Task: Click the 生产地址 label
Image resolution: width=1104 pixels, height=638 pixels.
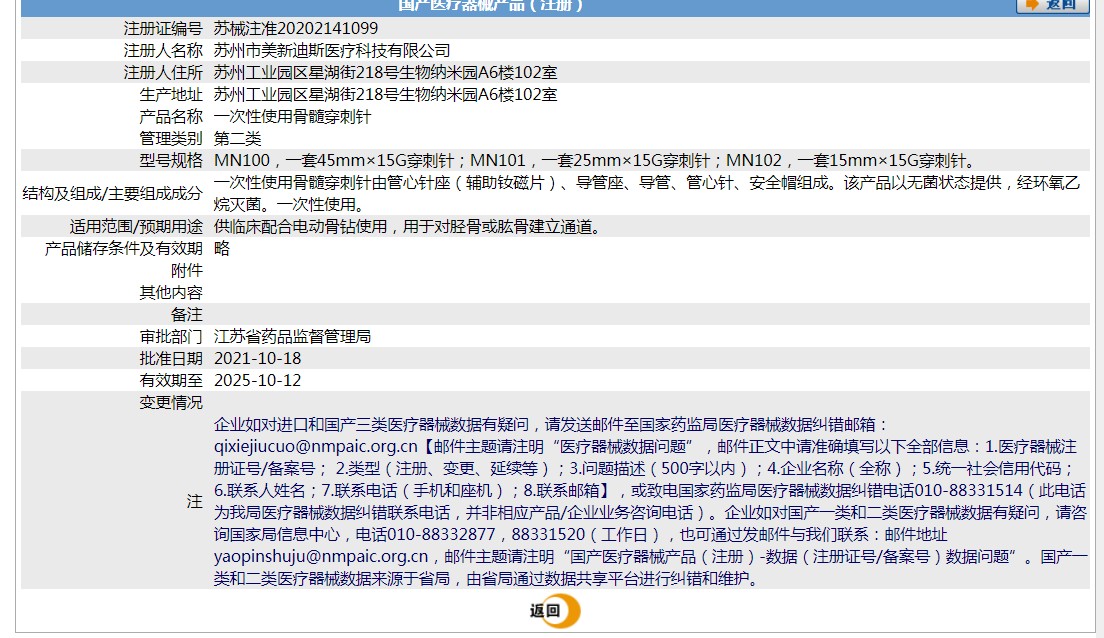Action: (170, 94)
